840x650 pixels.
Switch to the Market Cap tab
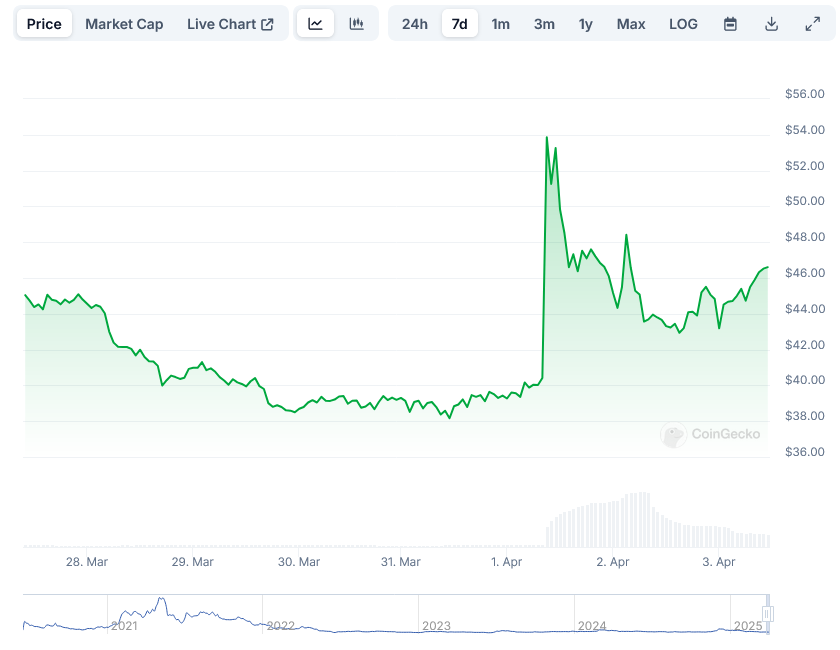[124, 23]
